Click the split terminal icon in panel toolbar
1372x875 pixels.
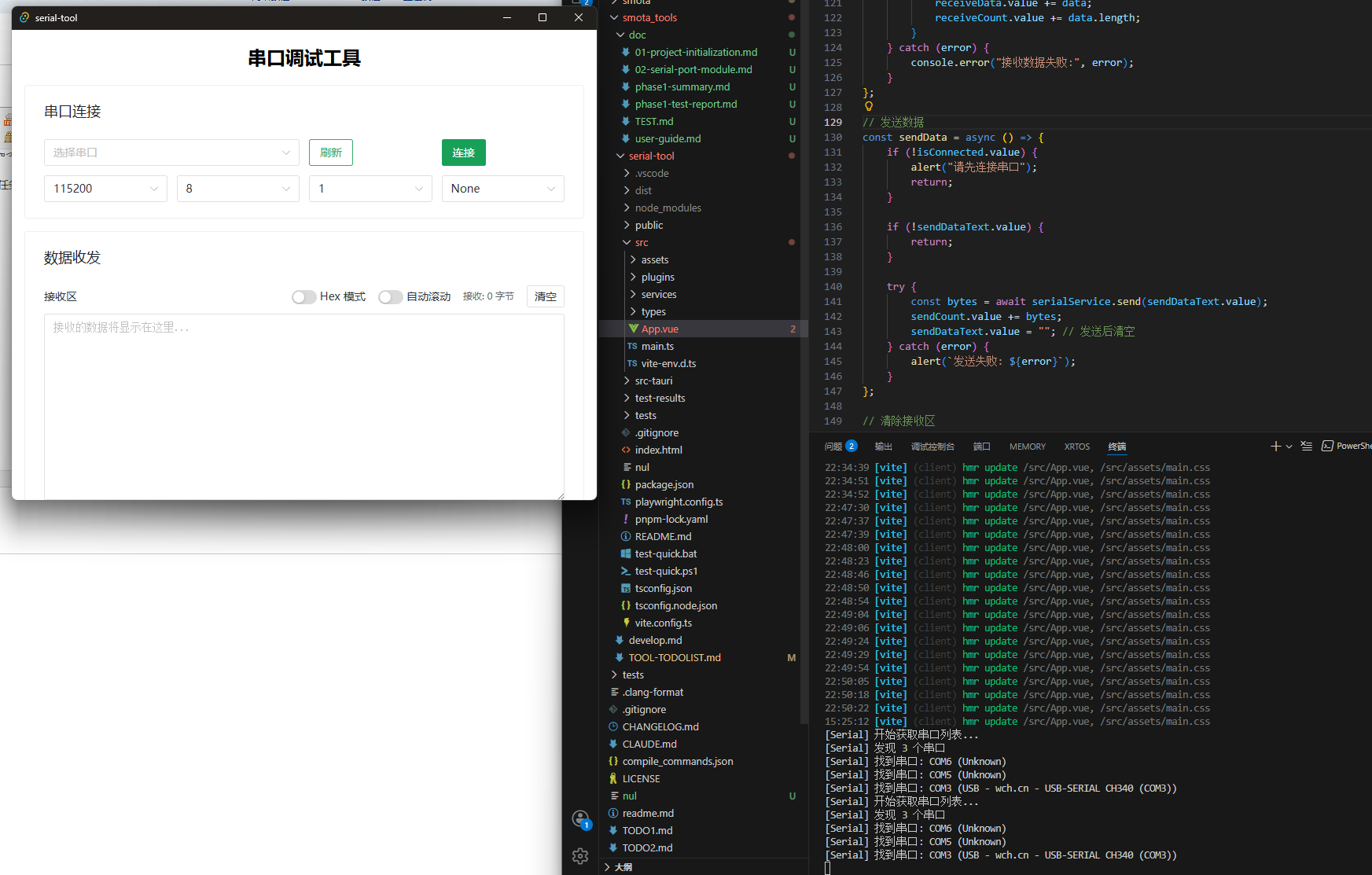[x=1307, y=446]
